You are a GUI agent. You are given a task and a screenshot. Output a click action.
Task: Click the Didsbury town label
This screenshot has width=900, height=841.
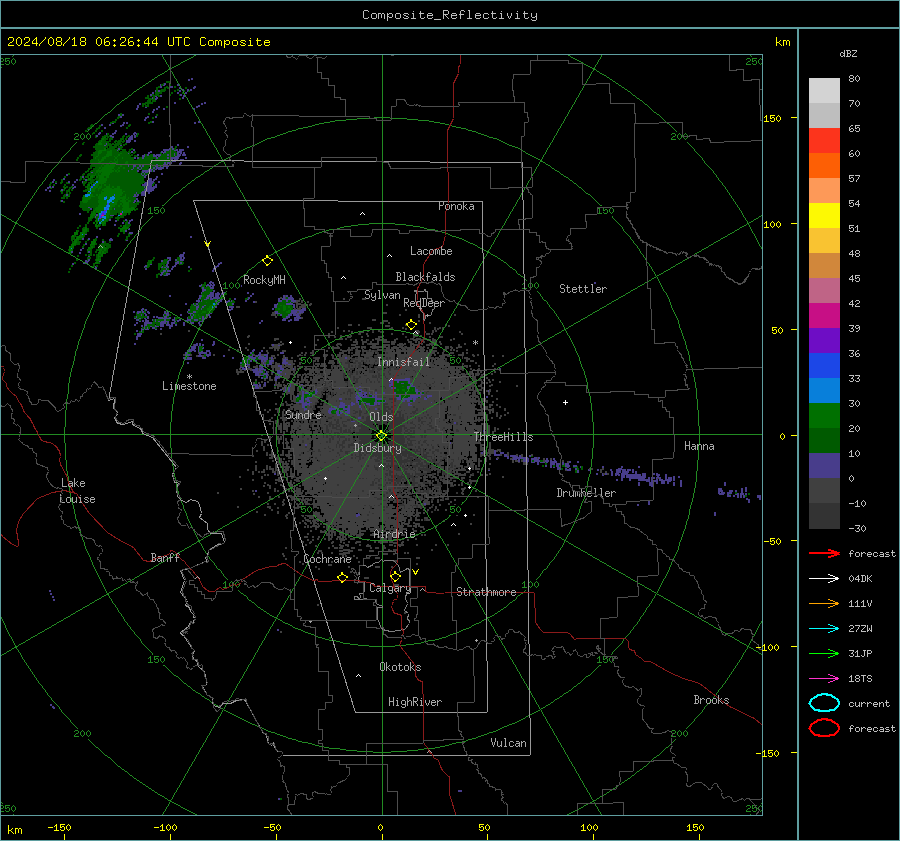coord(377,448)
